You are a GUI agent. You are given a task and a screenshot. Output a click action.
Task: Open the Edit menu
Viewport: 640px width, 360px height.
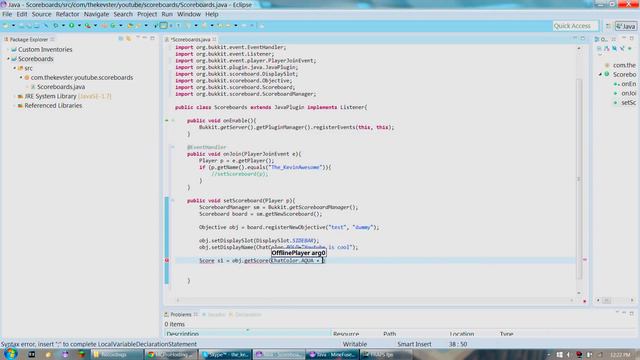(22, 14)
